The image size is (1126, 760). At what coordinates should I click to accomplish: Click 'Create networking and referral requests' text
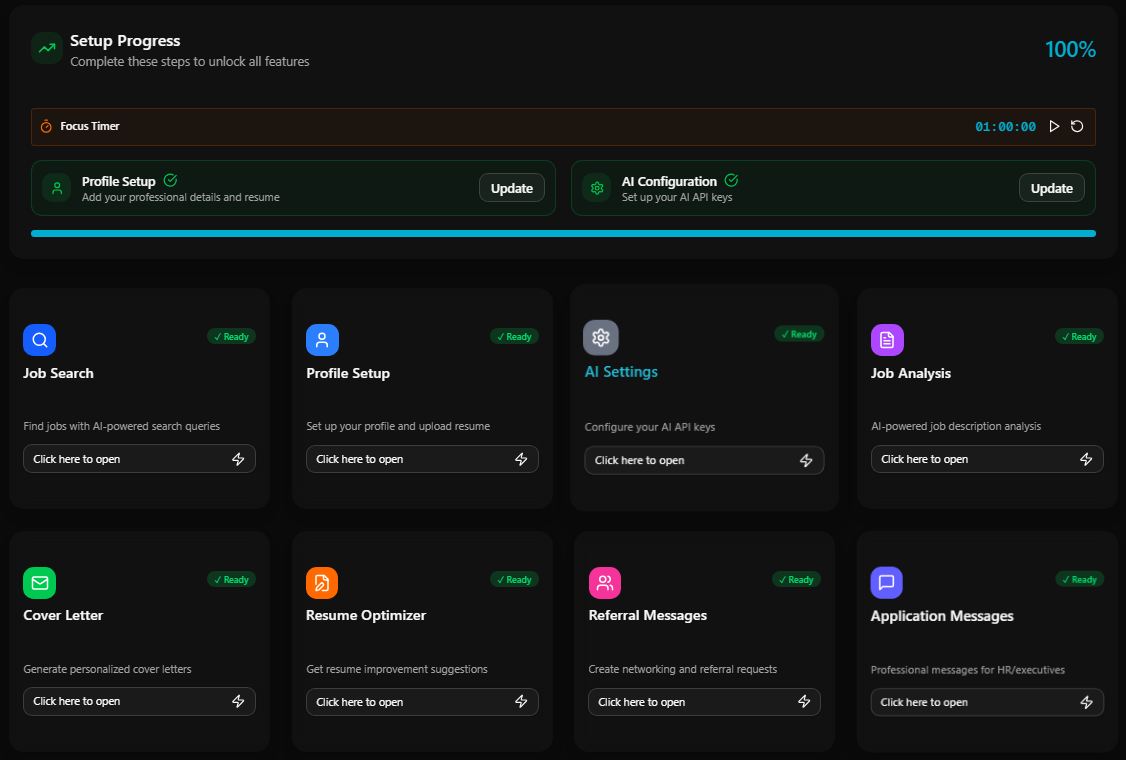click(682, 669)
